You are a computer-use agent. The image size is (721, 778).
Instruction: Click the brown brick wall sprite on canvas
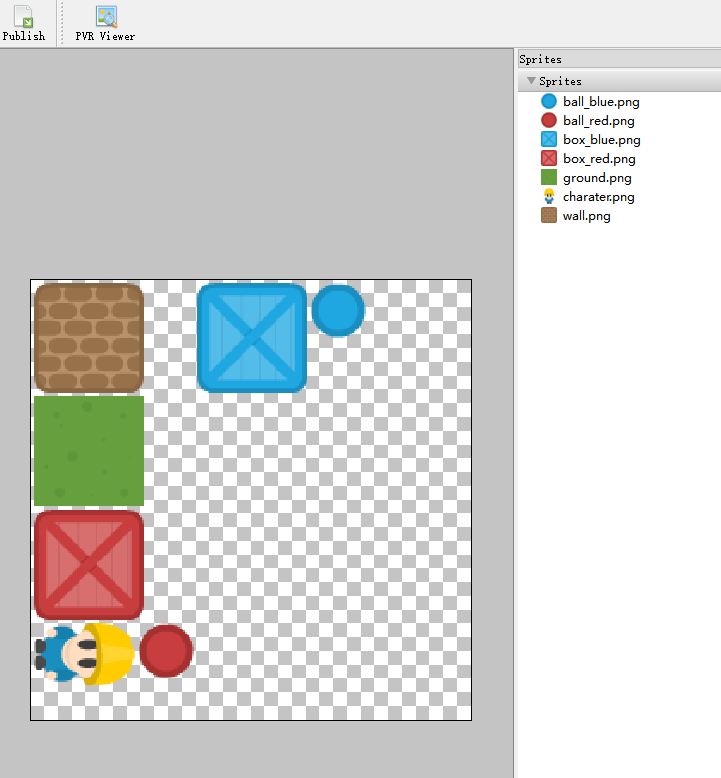89,338
